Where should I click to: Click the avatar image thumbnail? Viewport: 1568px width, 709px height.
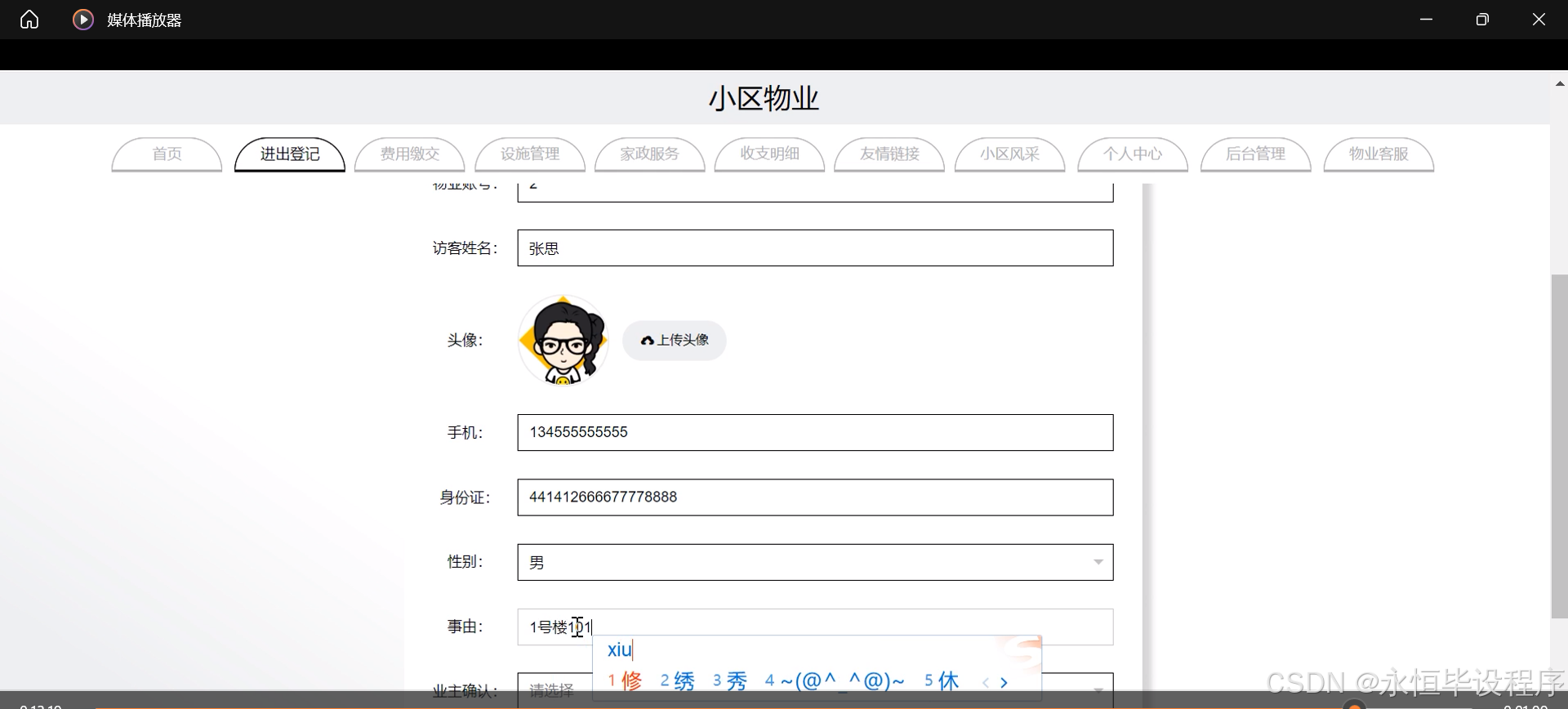tap(563, 340)
